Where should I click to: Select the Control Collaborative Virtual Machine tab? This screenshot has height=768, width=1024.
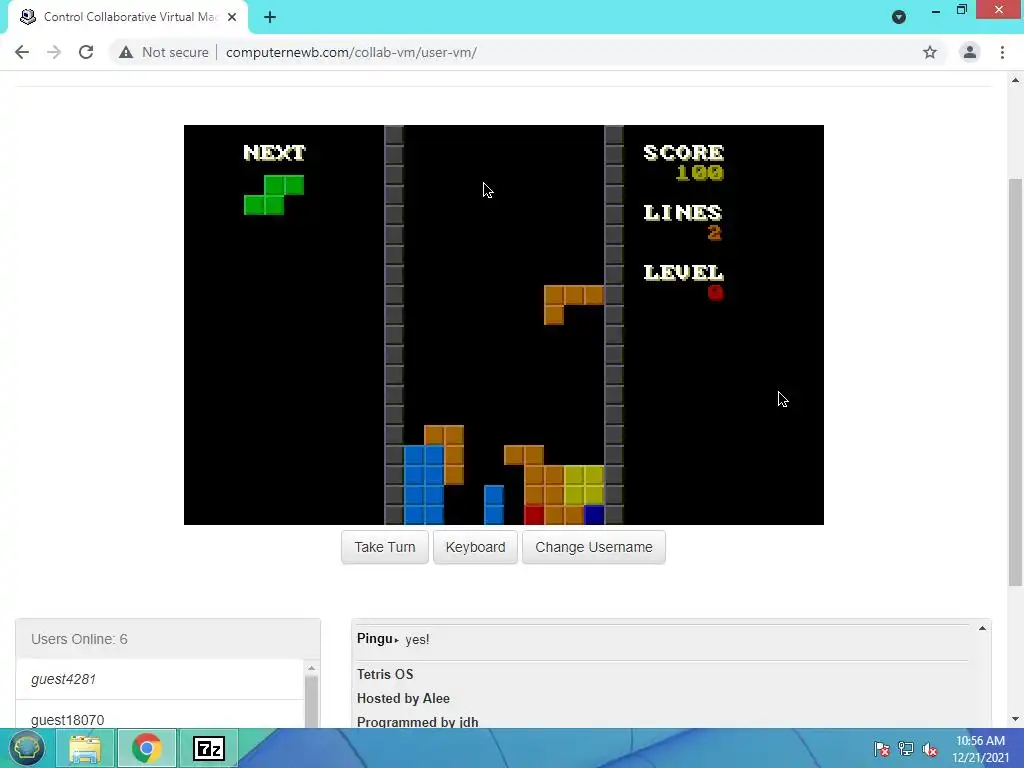click(x=128, y=18)
